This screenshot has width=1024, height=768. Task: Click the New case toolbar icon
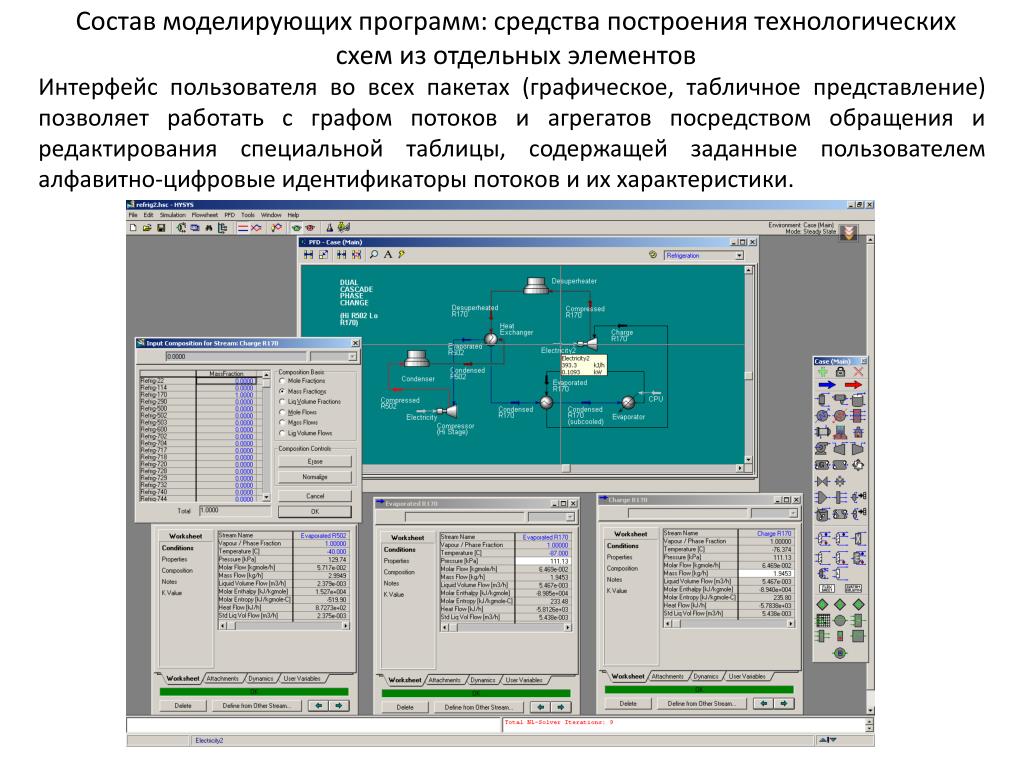tap(133, 228)
